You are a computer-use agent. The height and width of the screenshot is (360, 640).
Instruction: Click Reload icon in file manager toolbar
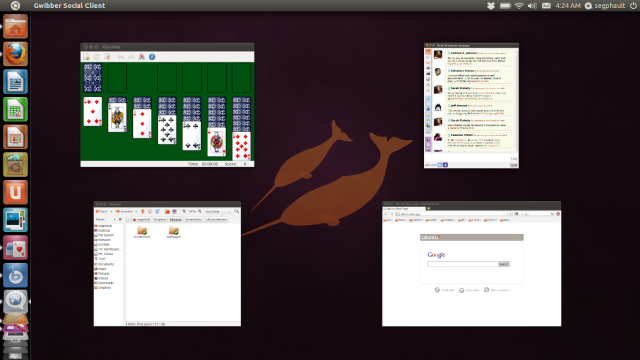pyautogui.click(x=157, y=211)
